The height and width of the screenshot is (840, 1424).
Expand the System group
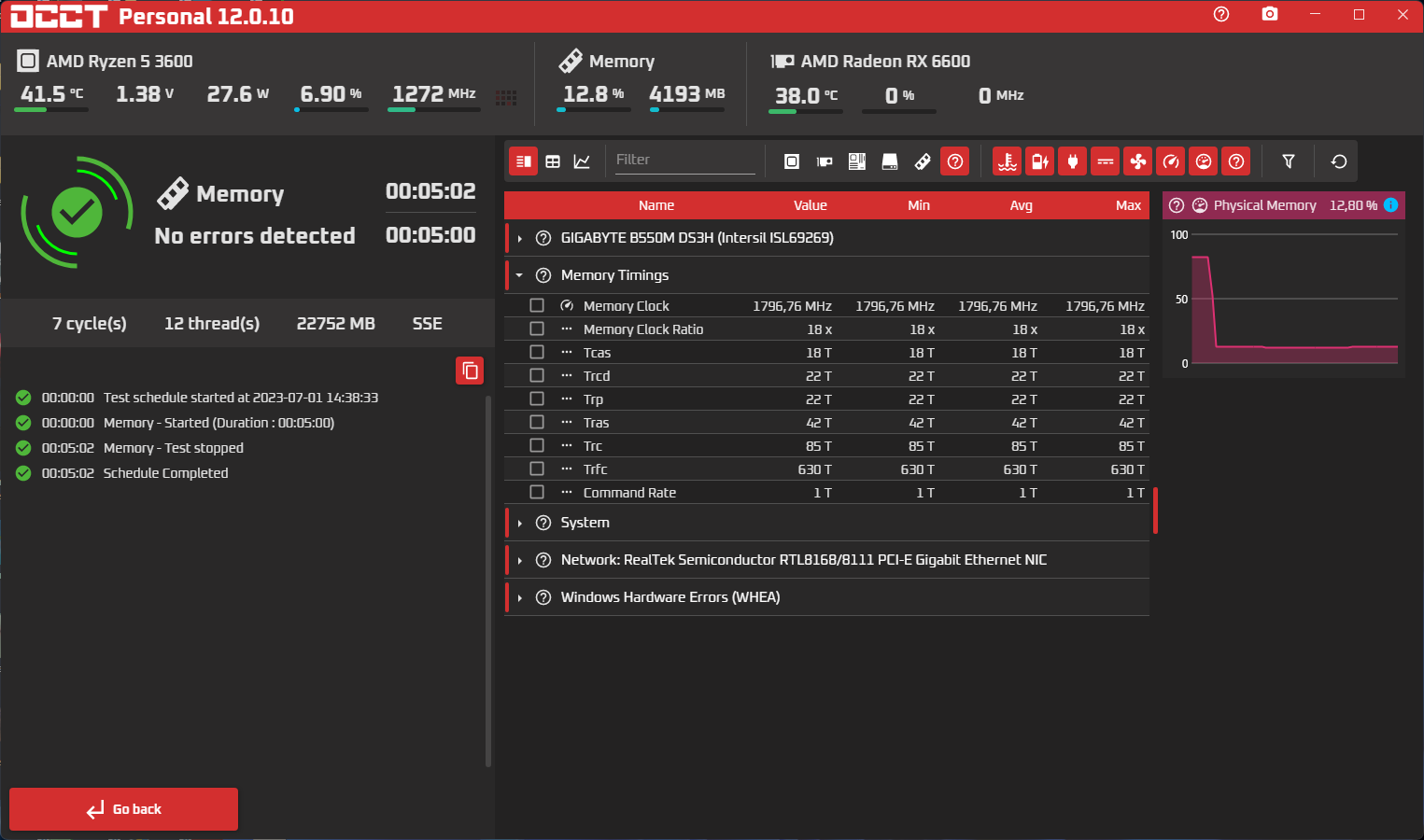point(520,523)
